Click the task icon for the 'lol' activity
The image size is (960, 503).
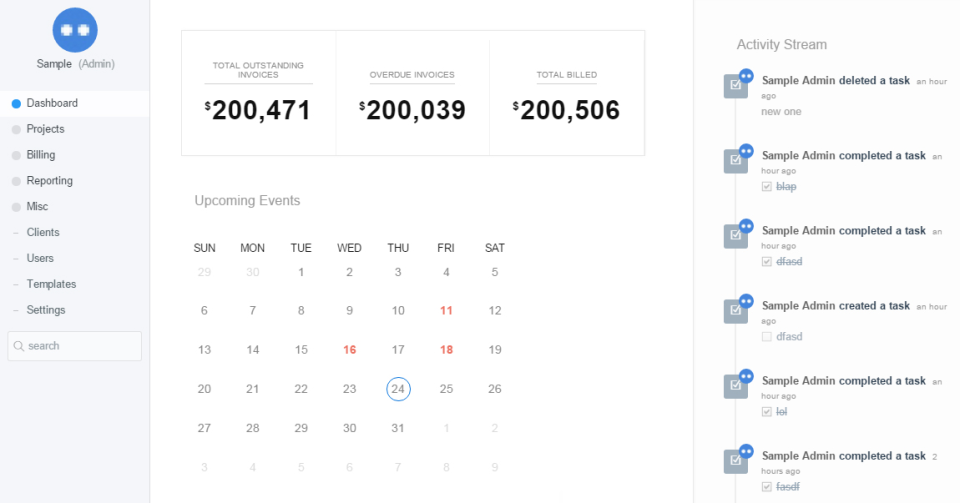[735, 386]
